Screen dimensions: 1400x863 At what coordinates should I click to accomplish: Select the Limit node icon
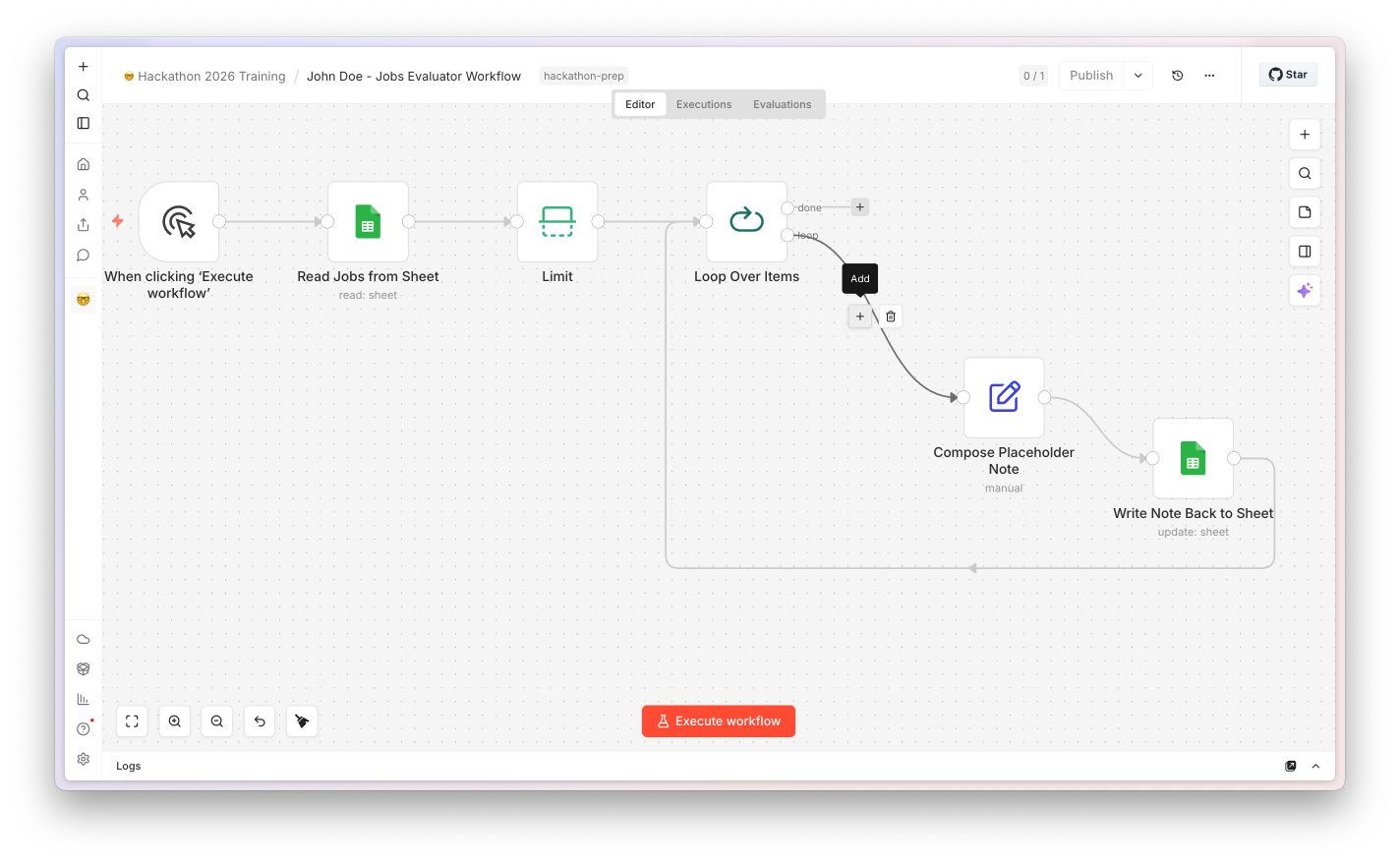[557, 221]
